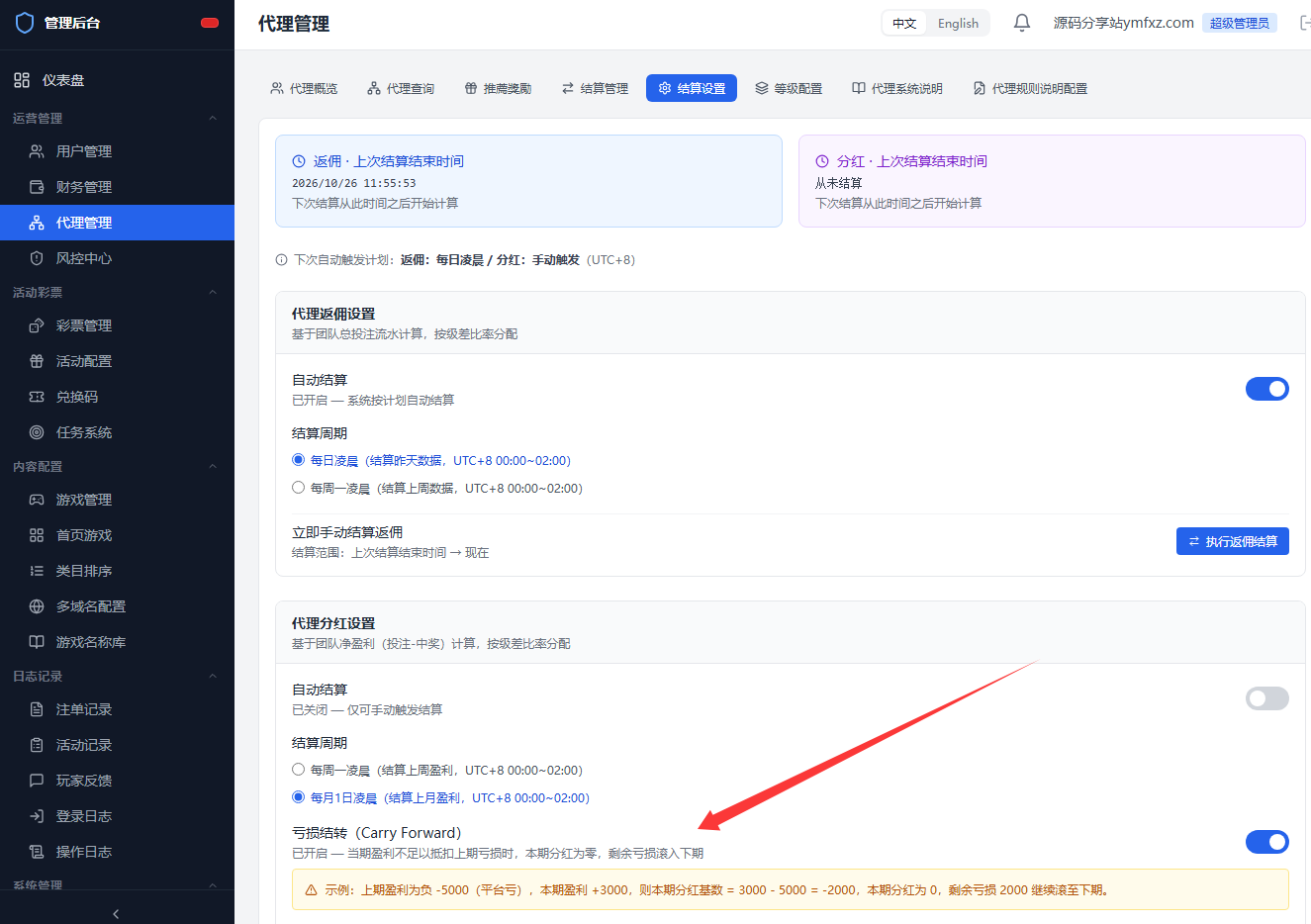This screenshot has width=1311, height=924.
Task: Click the notification bell icon
Action: 1022,23
